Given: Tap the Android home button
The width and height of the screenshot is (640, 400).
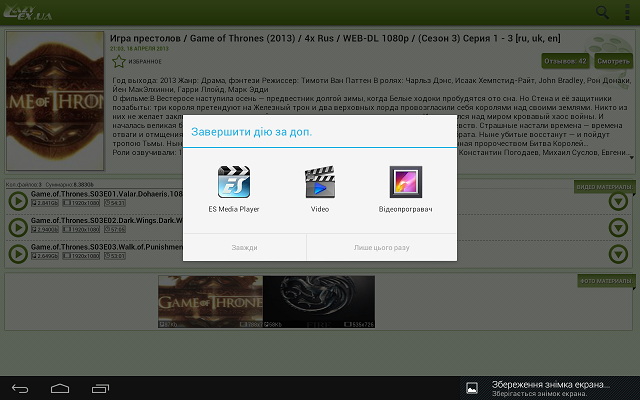Looking at the screenshot, I should pyautogui.click(x=60, y=389).
